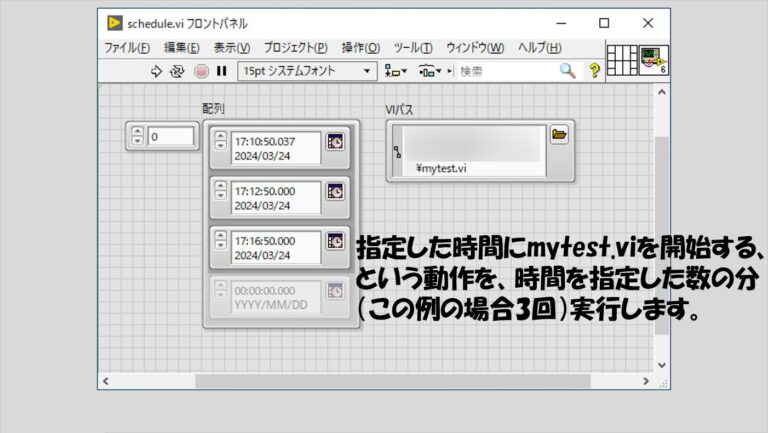Expand the Distribute Objects dropdown
768x433 pixels.
431,71
